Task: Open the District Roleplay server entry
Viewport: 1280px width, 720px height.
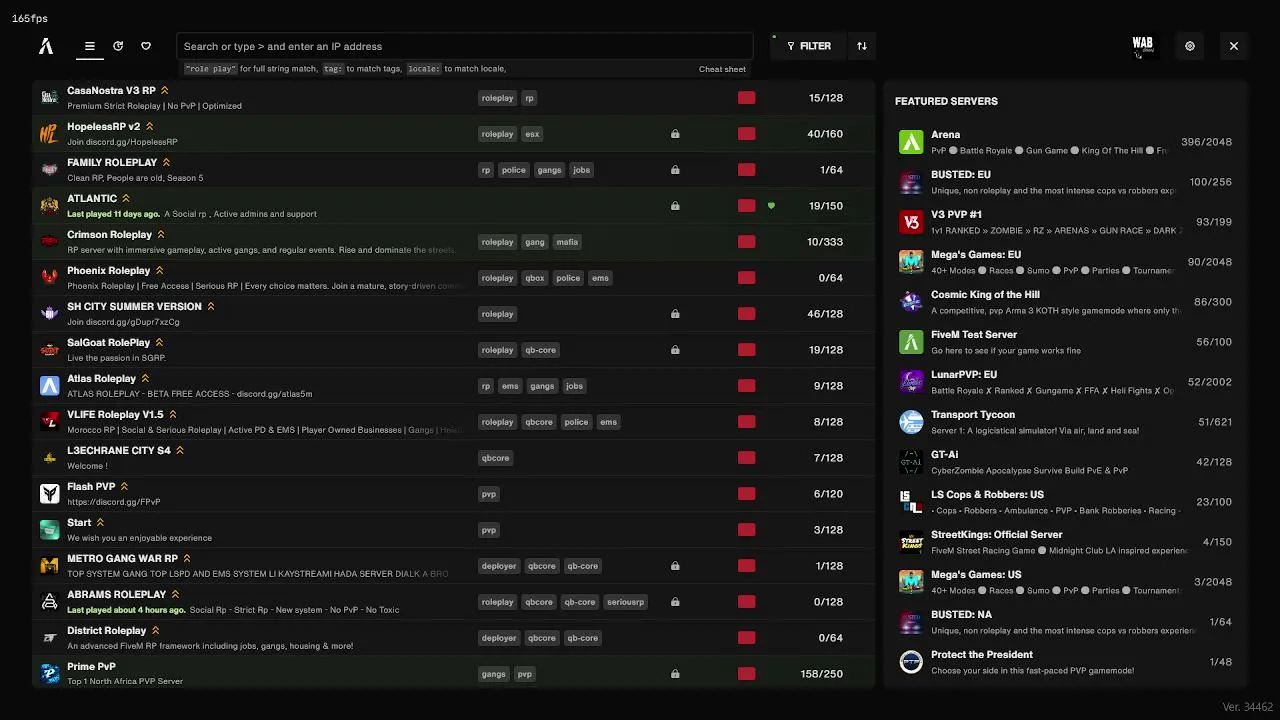Action: pos(454,638)
